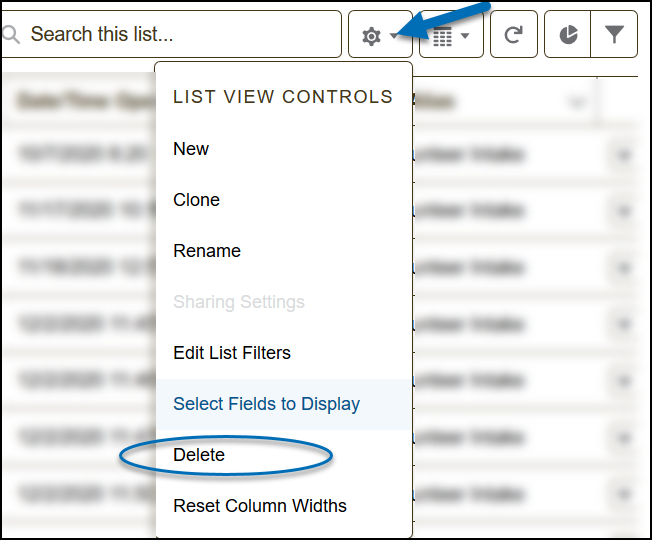Expand the third row's action dropdown

pos(624,268)
